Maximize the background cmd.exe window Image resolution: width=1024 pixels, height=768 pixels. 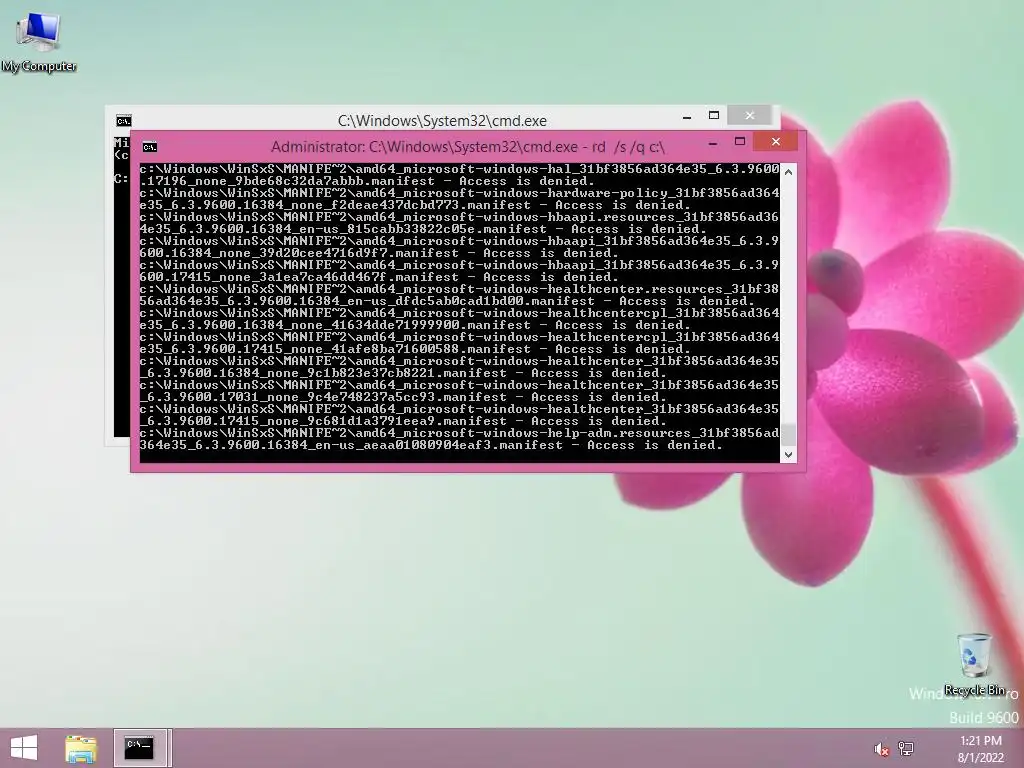coord(714,116)
